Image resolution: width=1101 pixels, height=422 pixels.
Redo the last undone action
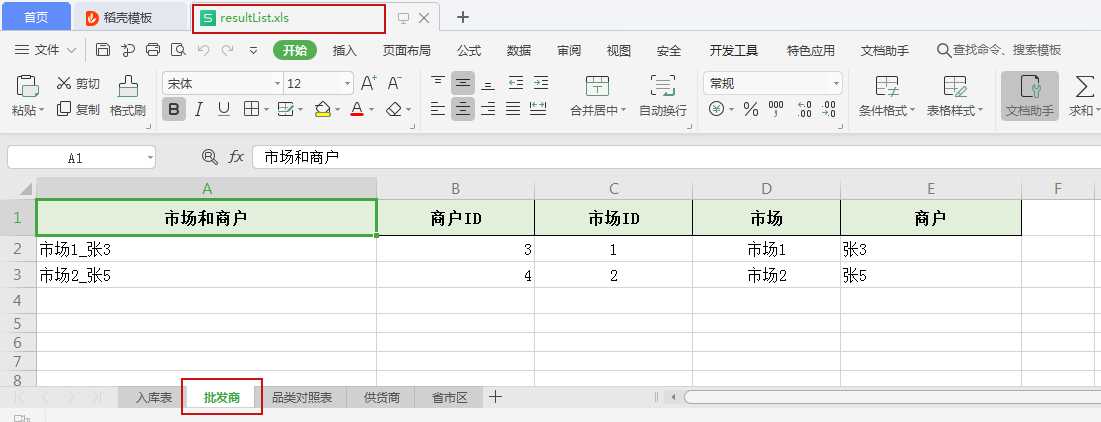pyautogui.click(x=228, y=50)
